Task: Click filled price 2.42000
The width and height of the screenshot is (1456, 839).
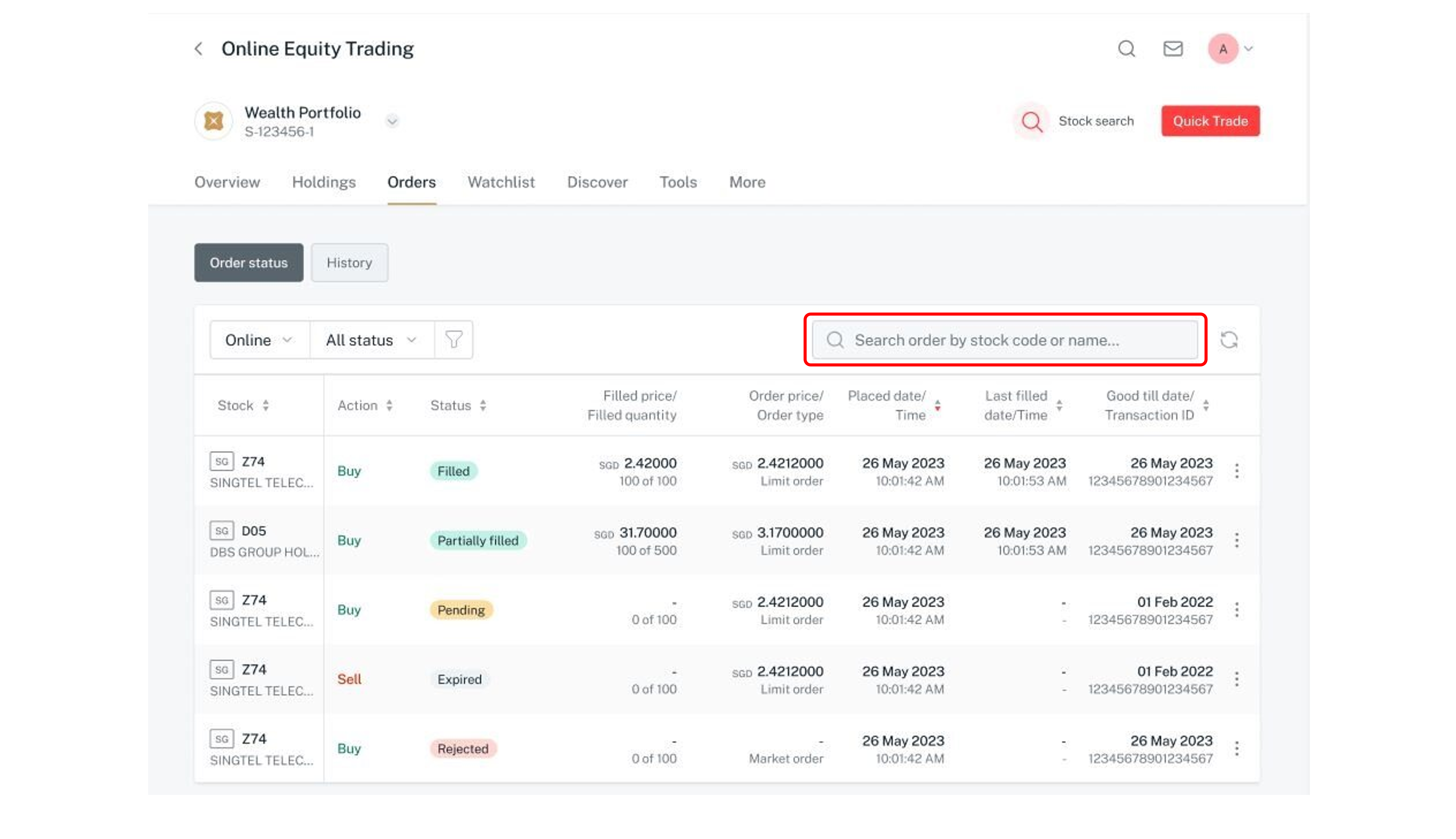Action: (650, 463)
